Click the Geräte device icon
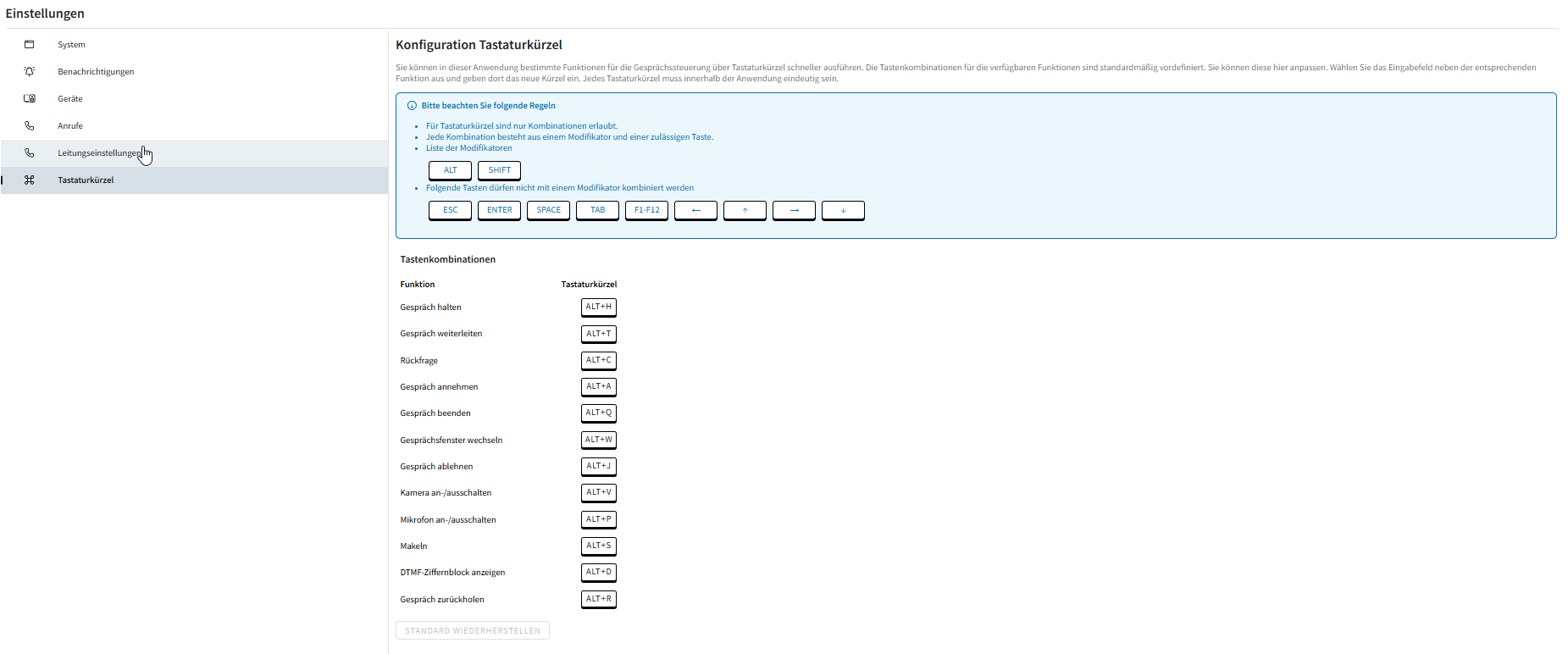Screen dimensions: 1568x654 coord(30,99)
